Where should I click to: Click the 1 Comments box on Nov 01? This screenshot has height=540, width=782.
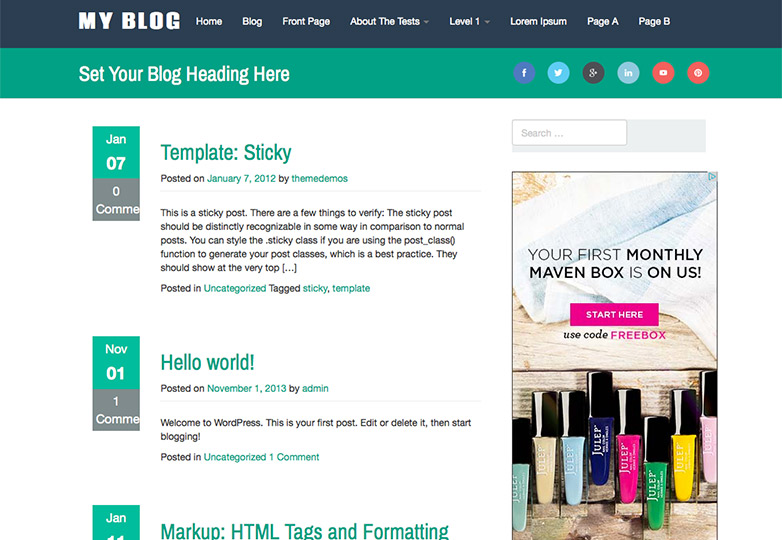[116, 409]
